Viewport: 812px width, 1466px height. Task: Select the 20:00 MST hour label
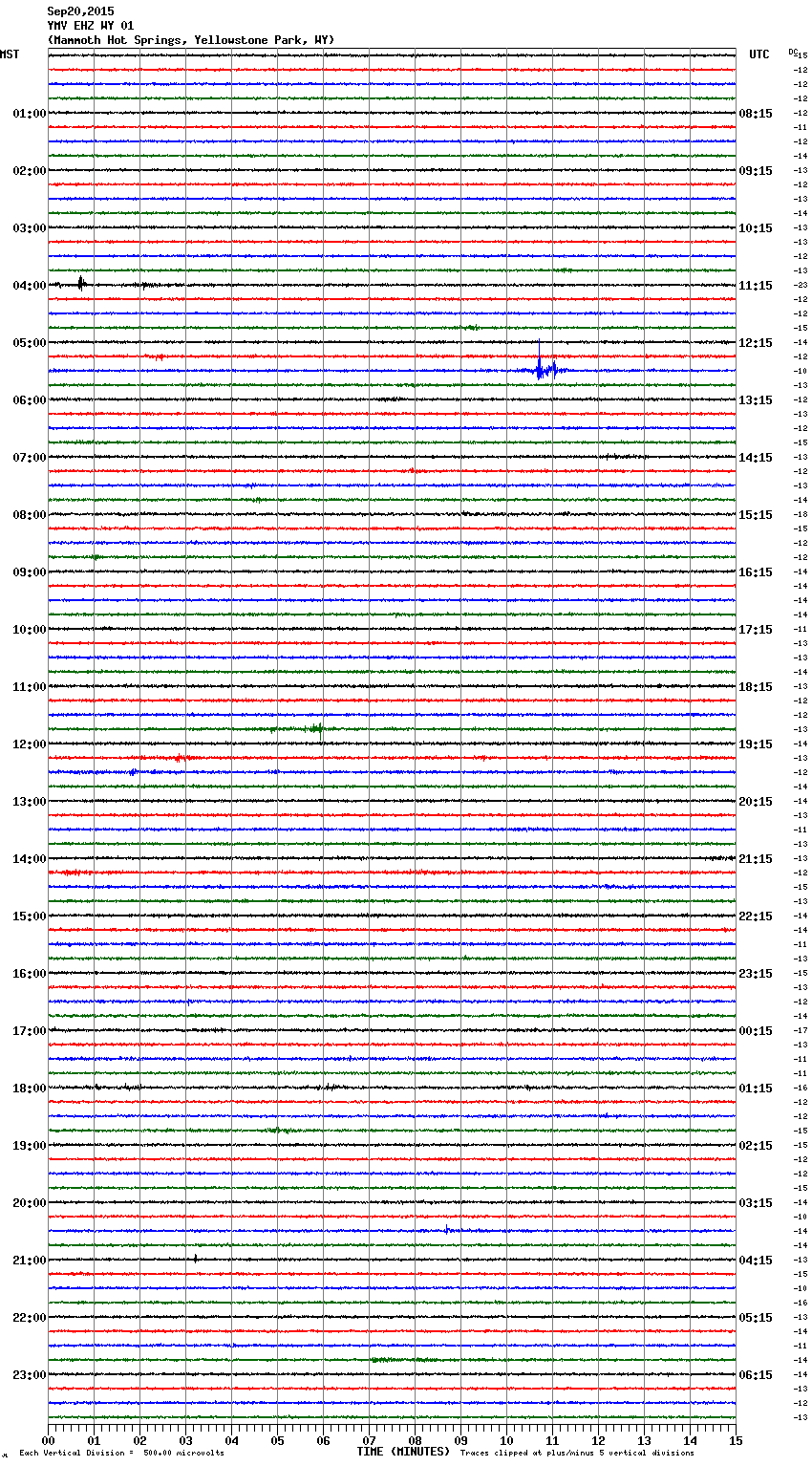click(x=30, y=1203)
